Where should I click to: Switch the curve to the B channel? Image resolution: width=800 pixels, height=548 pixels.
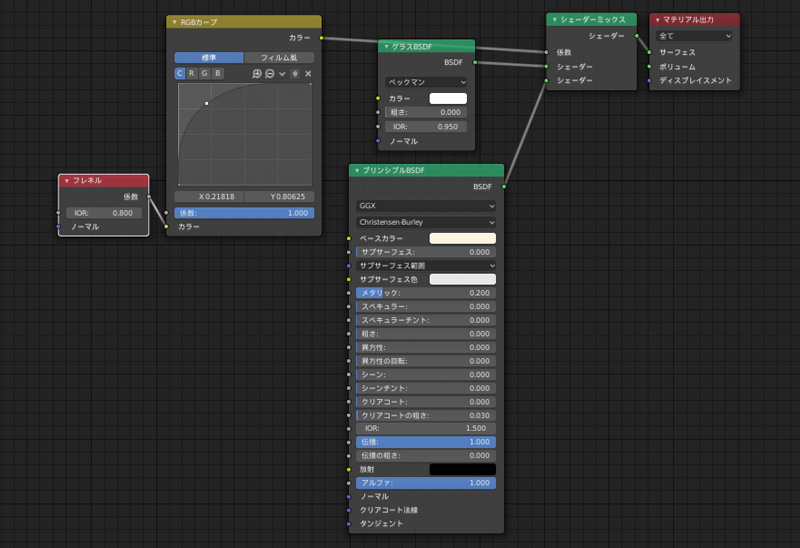218,74
